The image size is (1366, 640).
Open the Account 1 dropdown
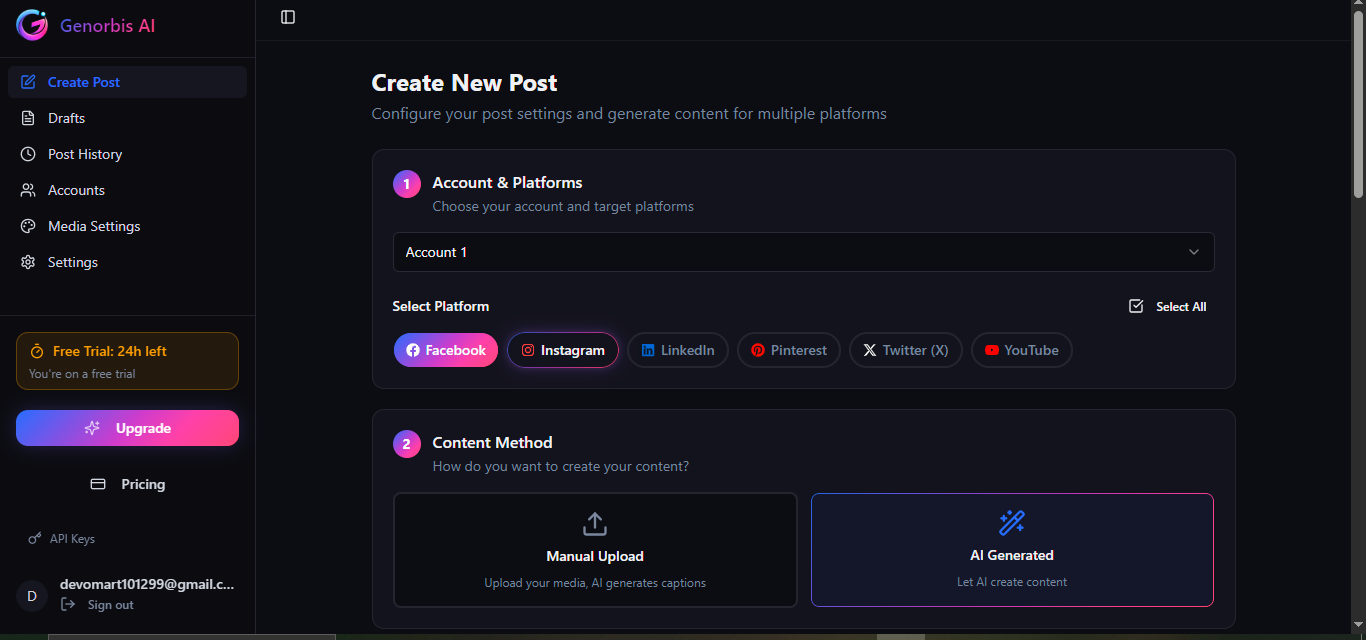coord(803,251)
